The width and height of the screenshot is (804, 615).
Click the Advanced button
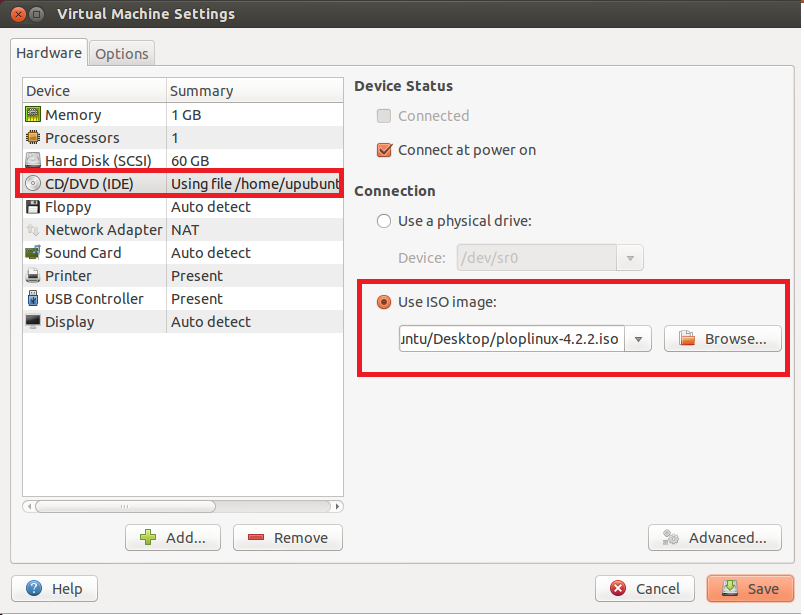pyautogui.click(x=714, y=537)
